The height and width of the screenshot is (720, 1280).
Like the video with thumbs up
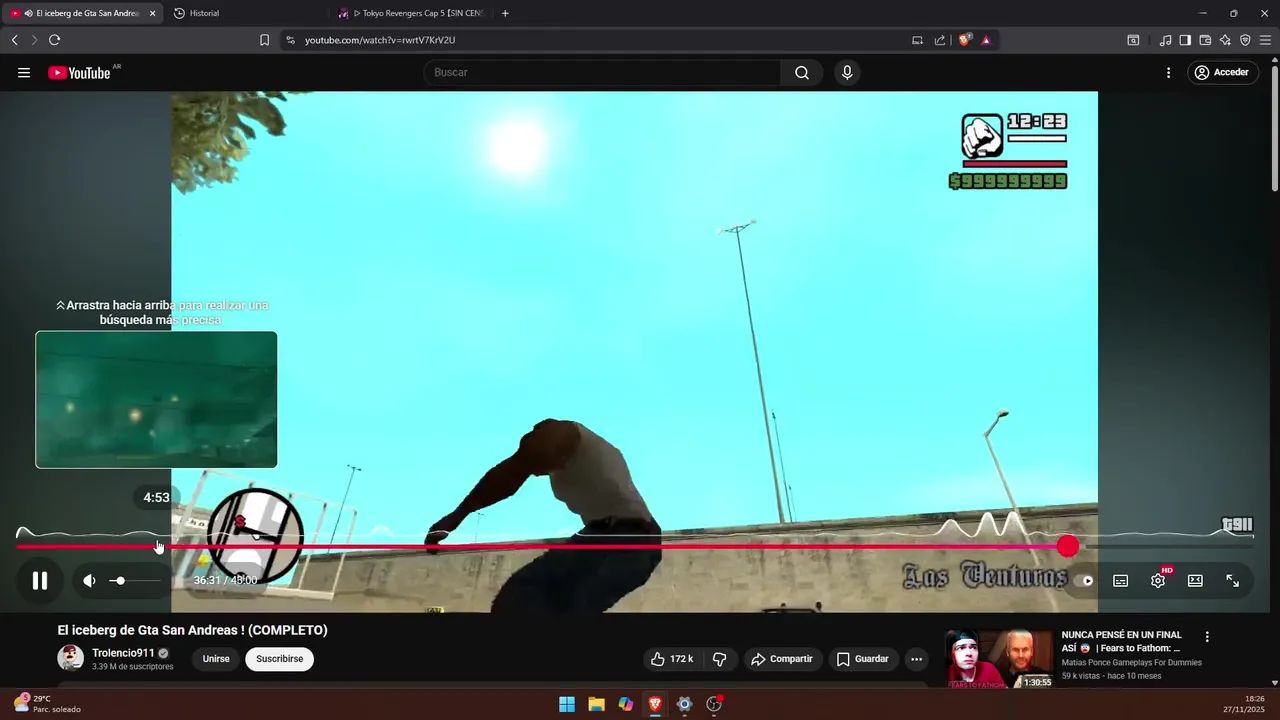tap(672, 659)
